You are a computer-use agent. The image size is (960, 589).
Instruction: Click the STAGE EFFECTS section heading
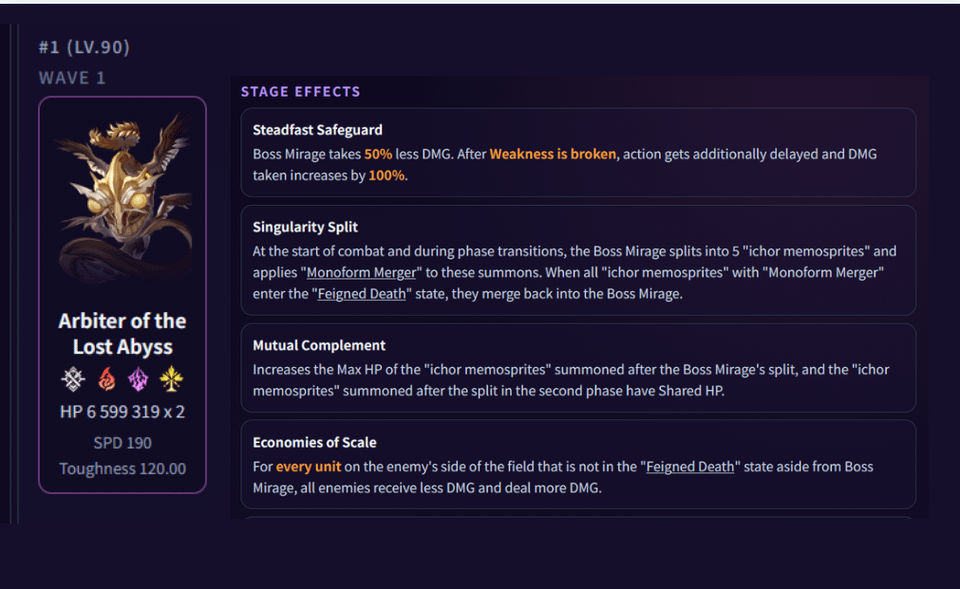tap(301, 92)
